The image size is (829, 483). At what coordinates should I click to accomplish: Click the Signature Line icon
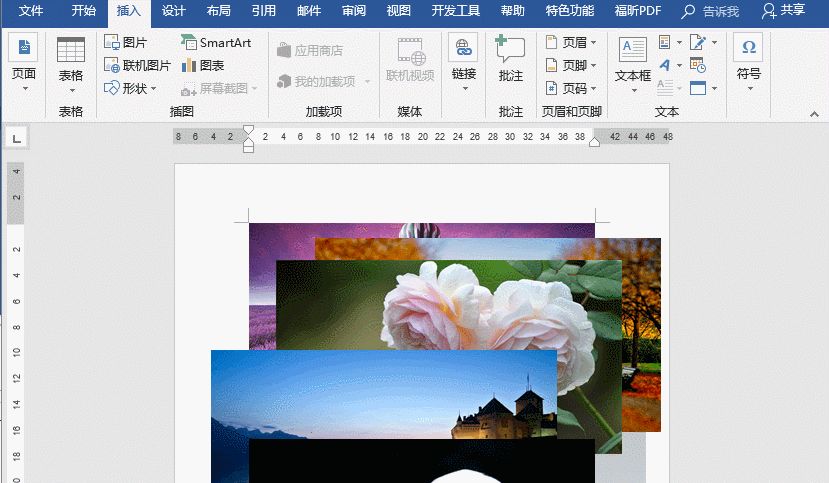coord(698,42)
